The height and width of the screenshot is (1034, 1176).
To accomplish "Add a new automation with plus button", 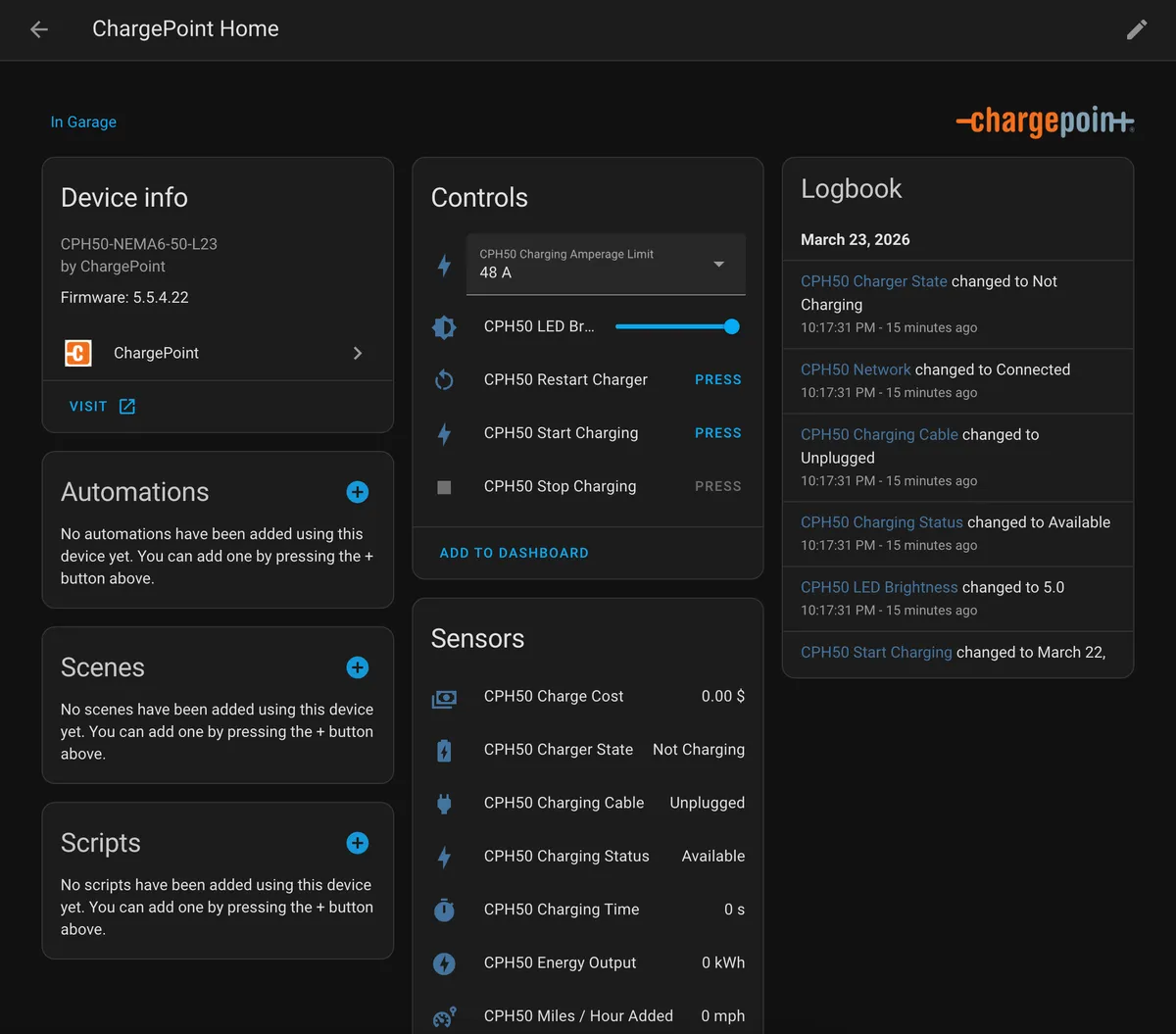I will click(x=358, y=492).
